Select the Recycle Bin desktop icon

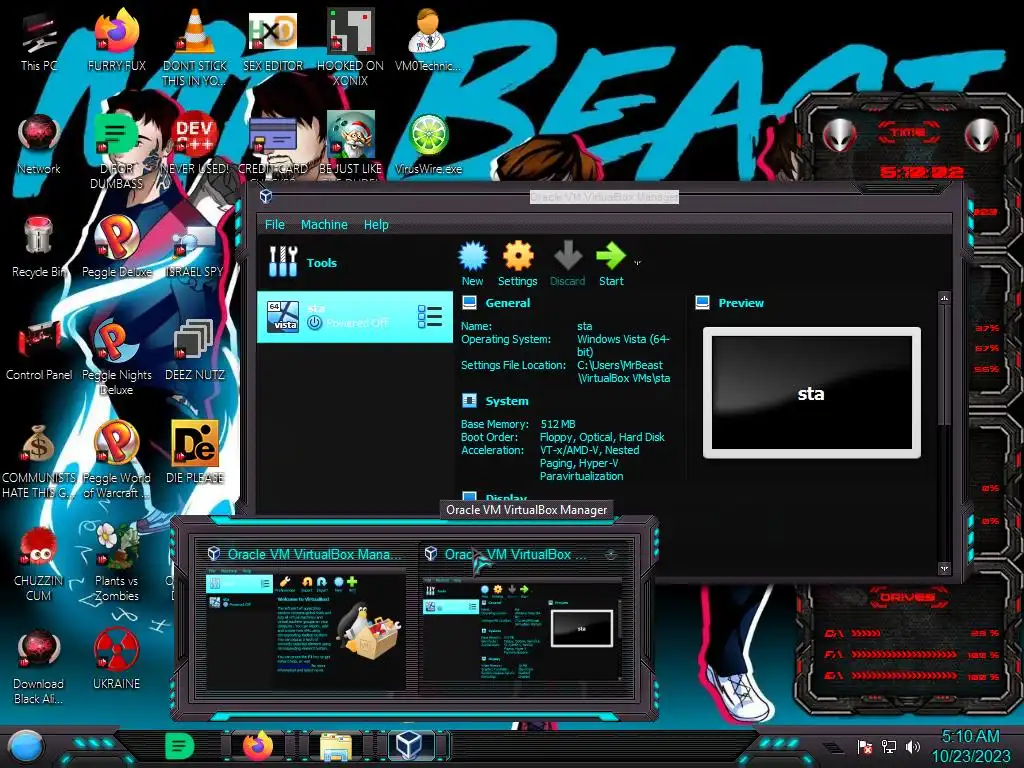pos(39,248)
